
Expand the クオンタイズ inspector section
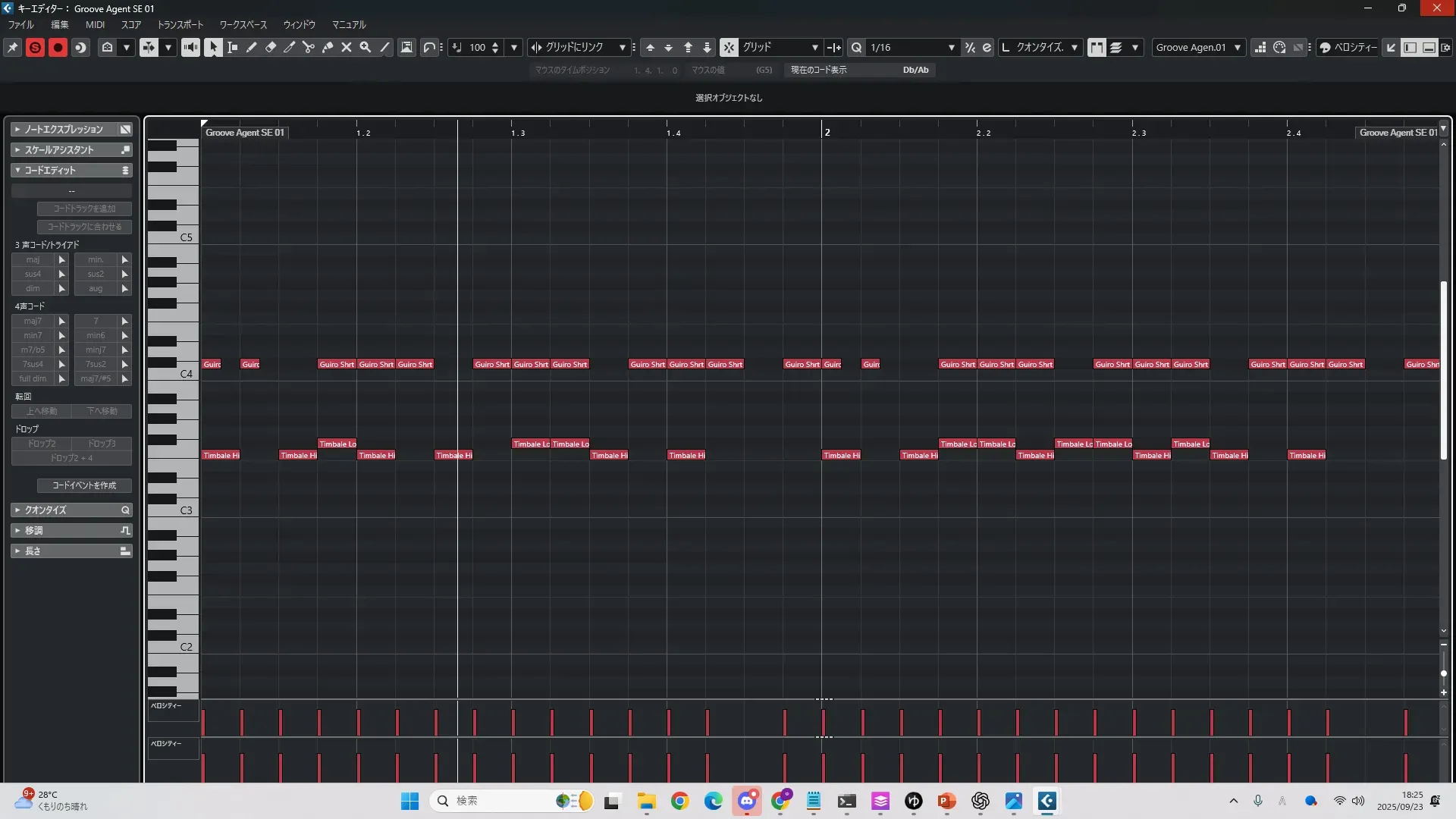[71, 510]
